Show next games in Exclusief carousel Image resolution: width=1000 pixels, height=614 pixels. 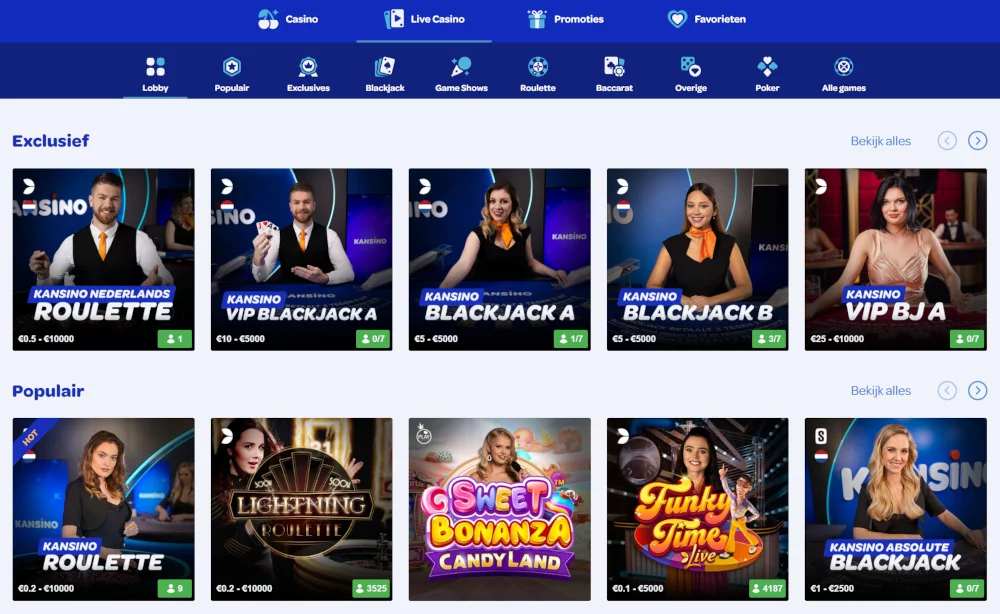[977, 140]
